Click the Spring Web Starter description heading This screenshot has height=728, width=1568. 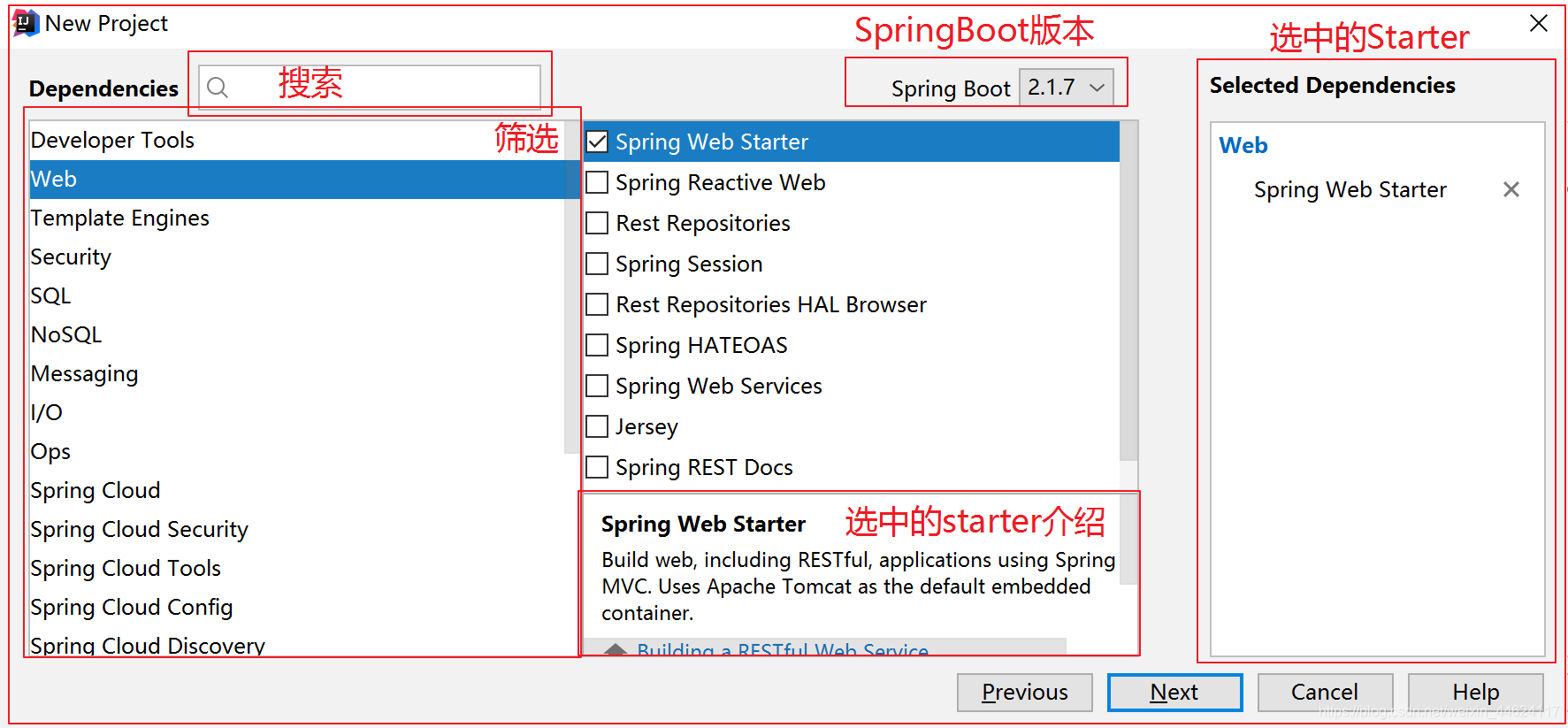[x=703, y=524]
